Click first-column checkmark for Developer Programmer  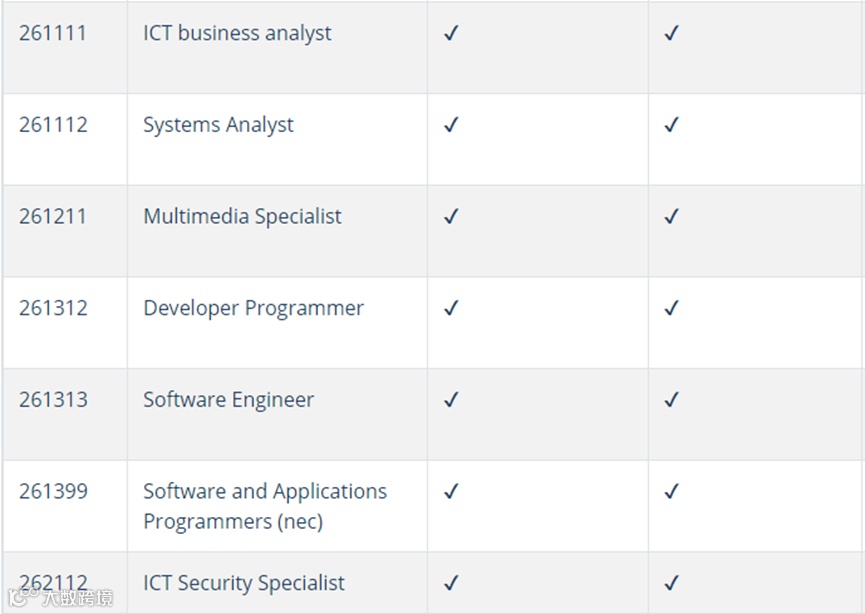[x=451, y=308]
